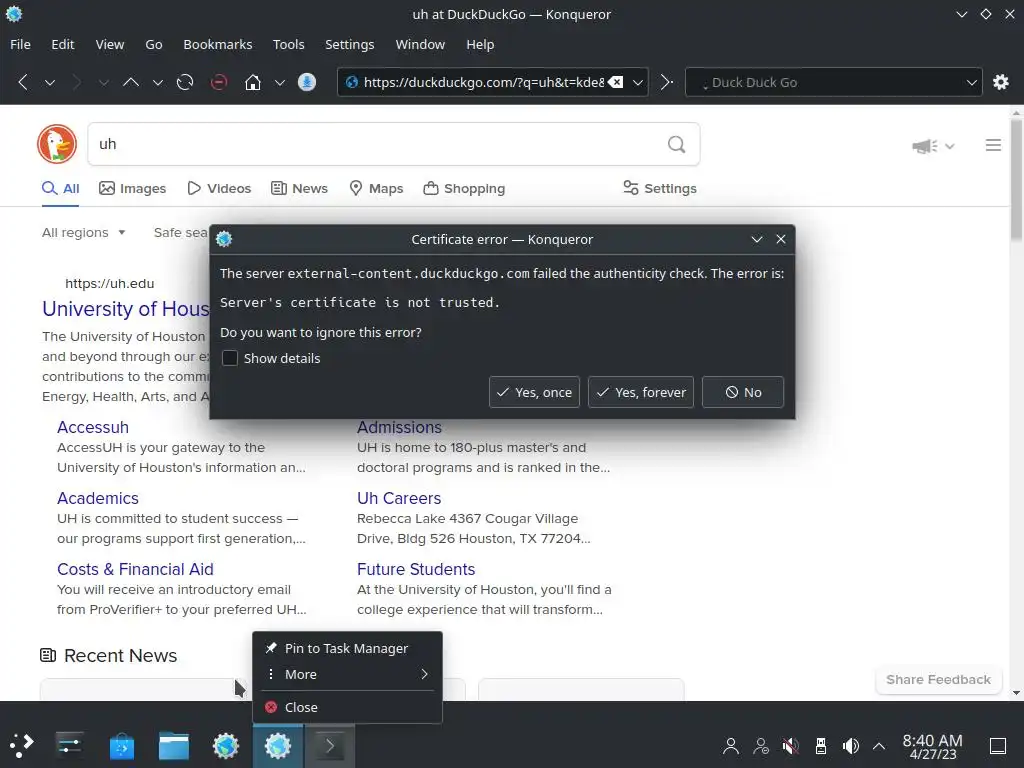Open DuckDuckGo hamburger menu
This screenshot has height=768, width=1024.
(993, 145)
